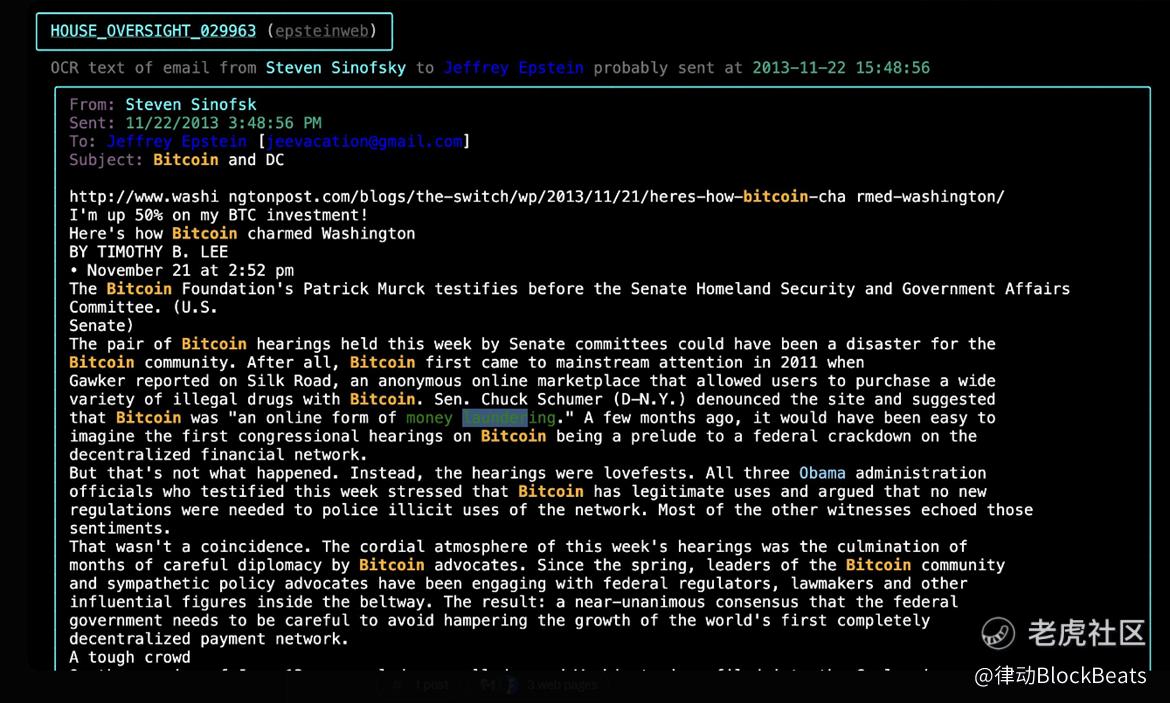Click the name 'Patrick Murck'
The image size is (1170, 703).
click(363, 289)
